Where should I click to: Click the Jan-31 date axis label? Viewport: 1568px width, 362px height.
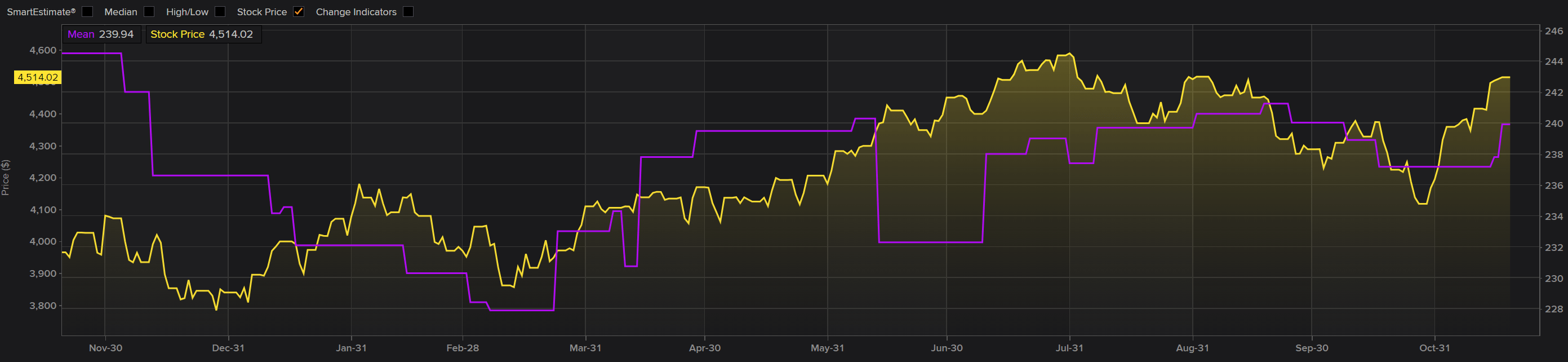point(351,348)
